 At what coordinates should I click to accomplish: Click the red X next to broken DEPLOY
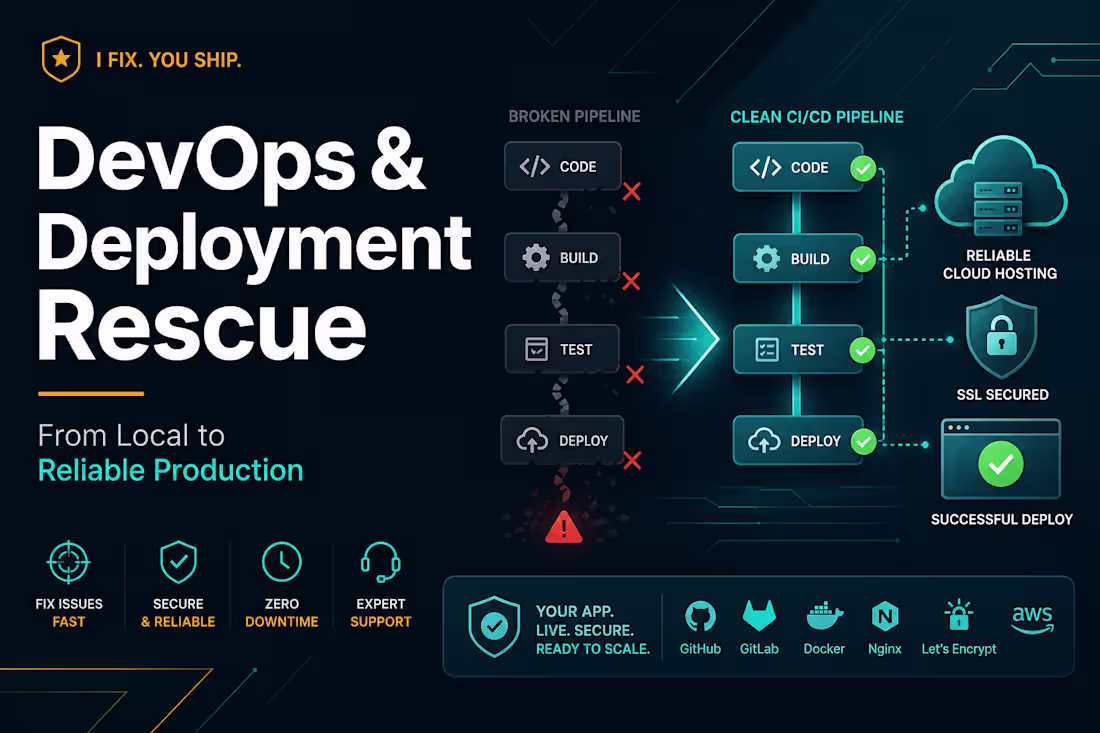632,461
